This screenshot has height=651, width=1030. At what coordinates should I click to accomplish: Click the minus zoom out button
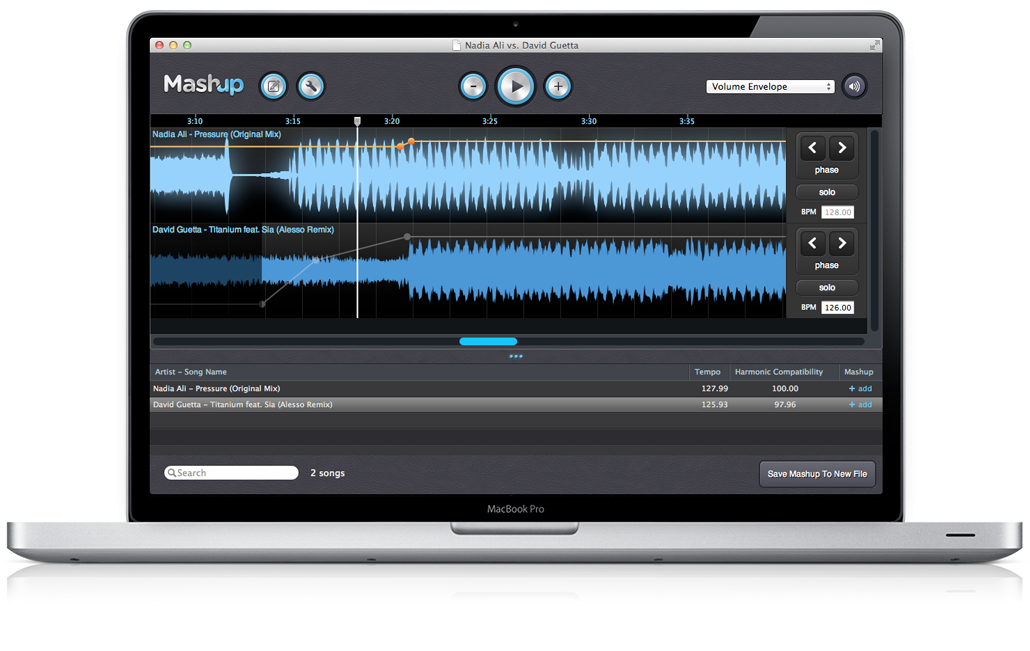473,86
